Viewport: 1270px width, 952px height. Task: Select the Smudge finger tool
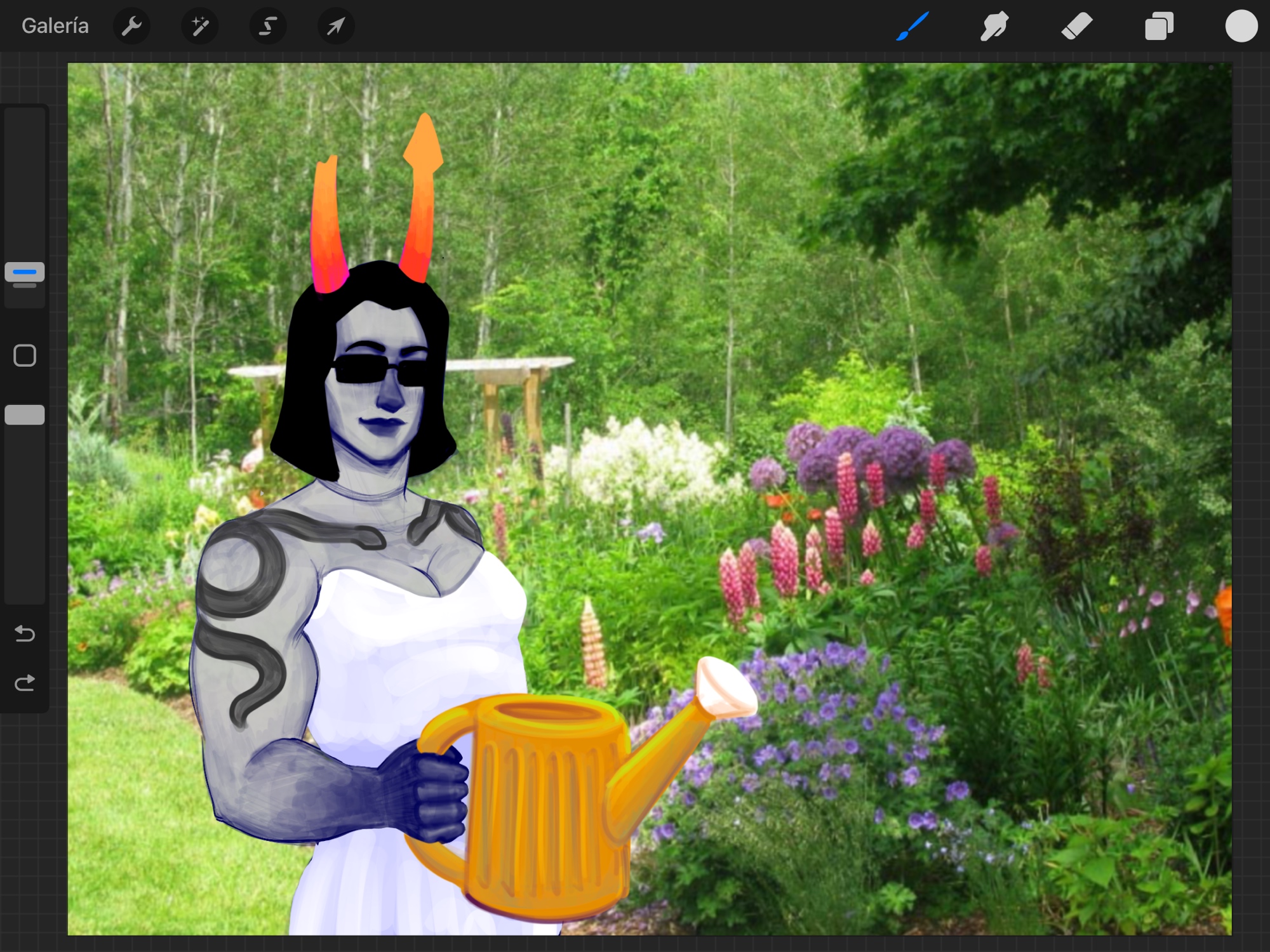pos(994,26)
